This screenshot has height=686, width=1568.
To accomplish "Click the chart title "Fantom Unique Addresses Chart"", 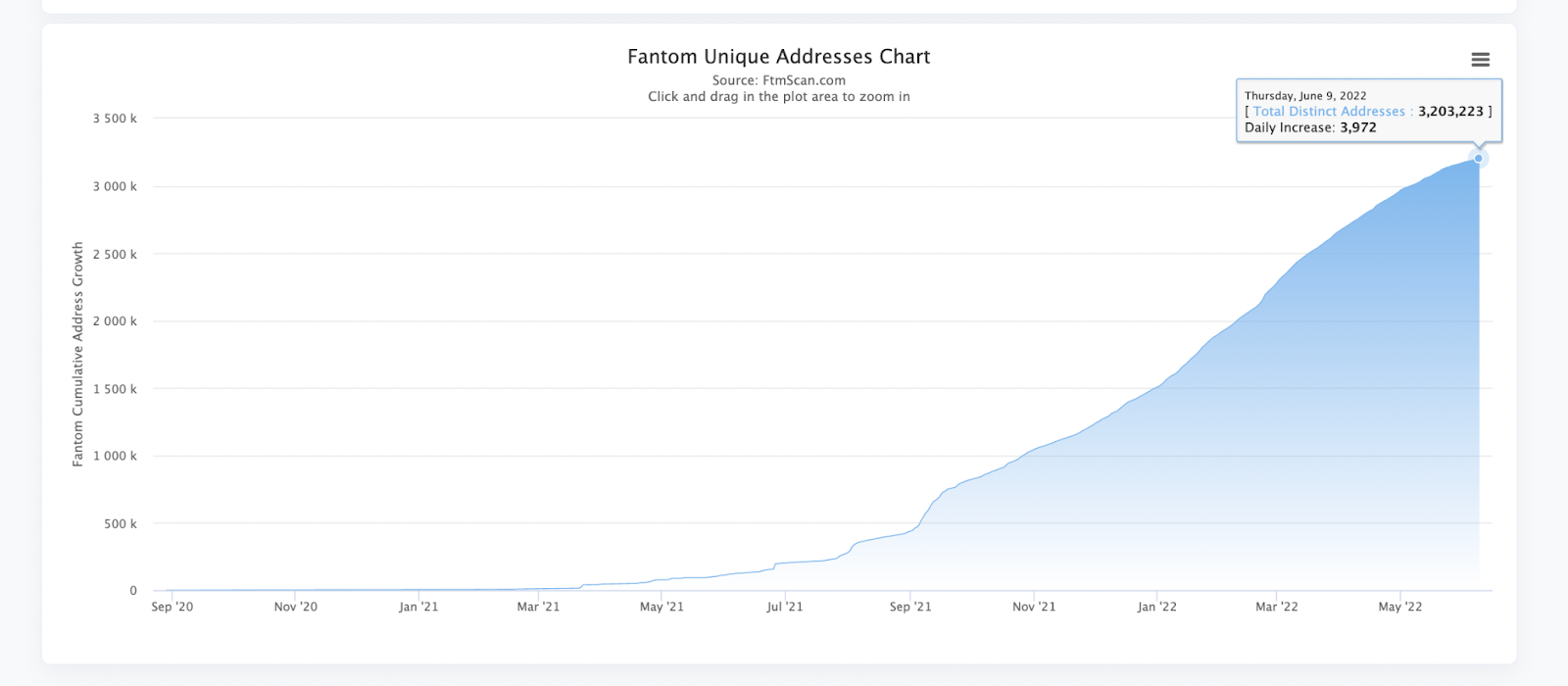I will click(x=779, y=57).
